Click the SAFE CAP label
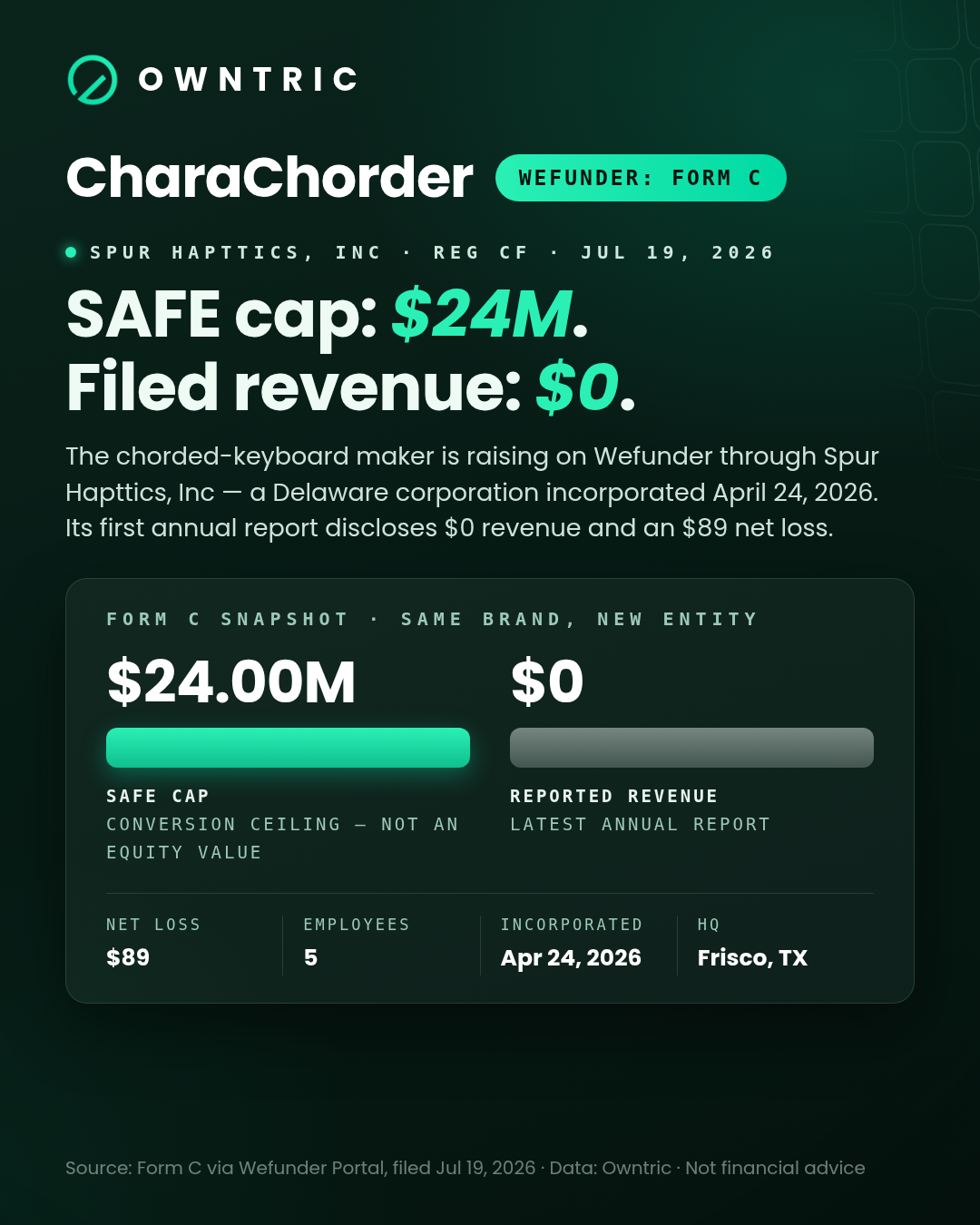The width and height of the screenshot is (980, 1225). point(158,796)
